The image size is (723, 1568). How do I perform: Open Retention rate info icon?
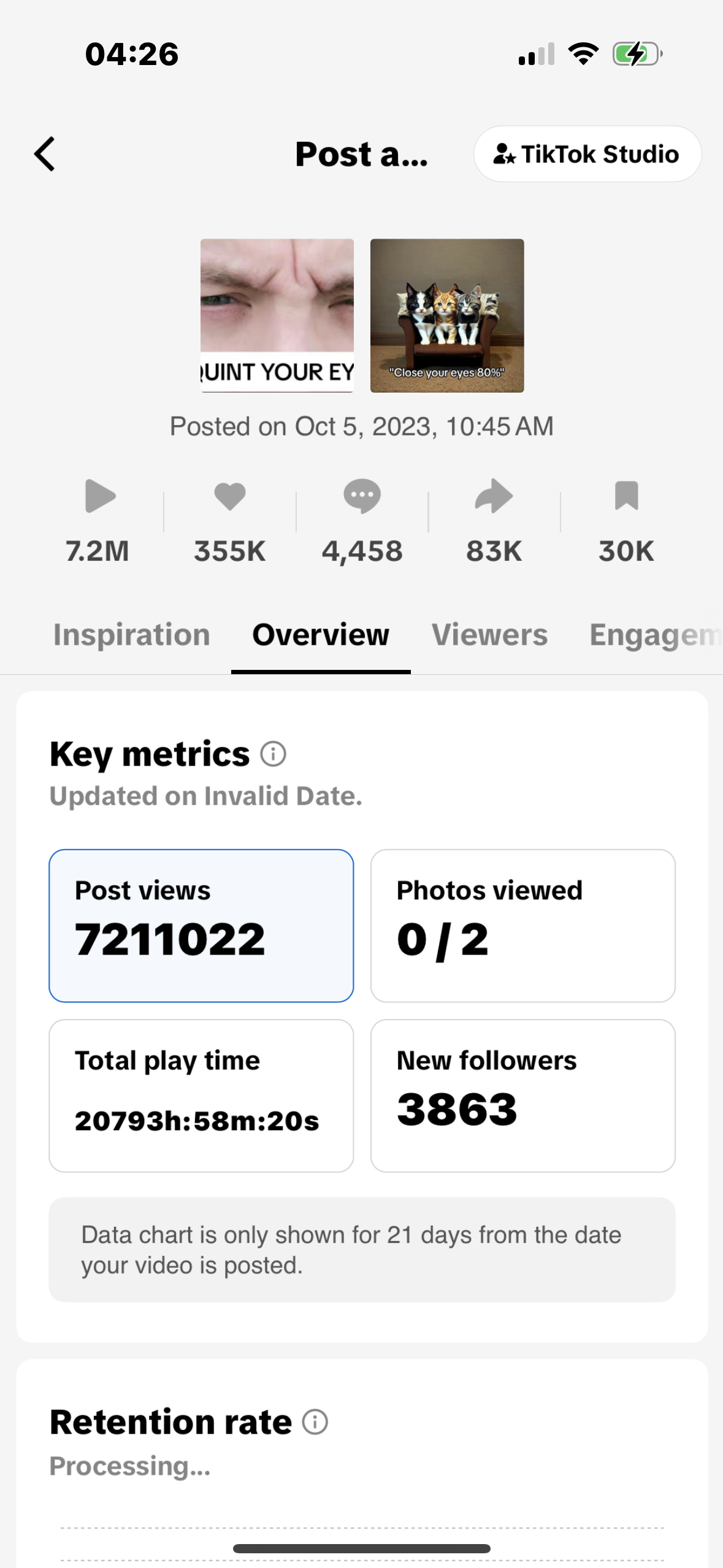click(x=315, y=1422)
